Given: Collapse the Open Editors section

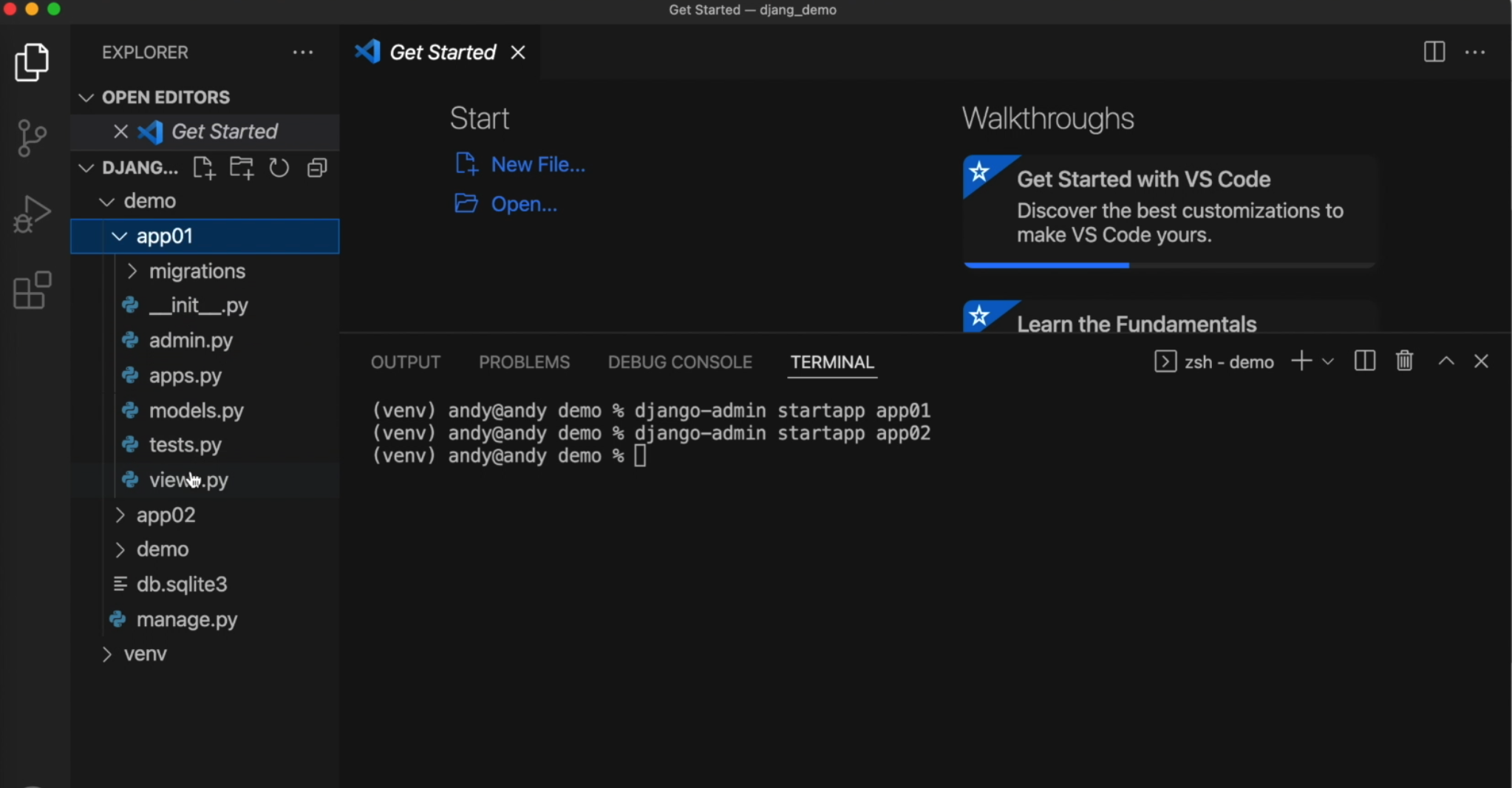Looking at the screenshot, I should coord(86,98).
